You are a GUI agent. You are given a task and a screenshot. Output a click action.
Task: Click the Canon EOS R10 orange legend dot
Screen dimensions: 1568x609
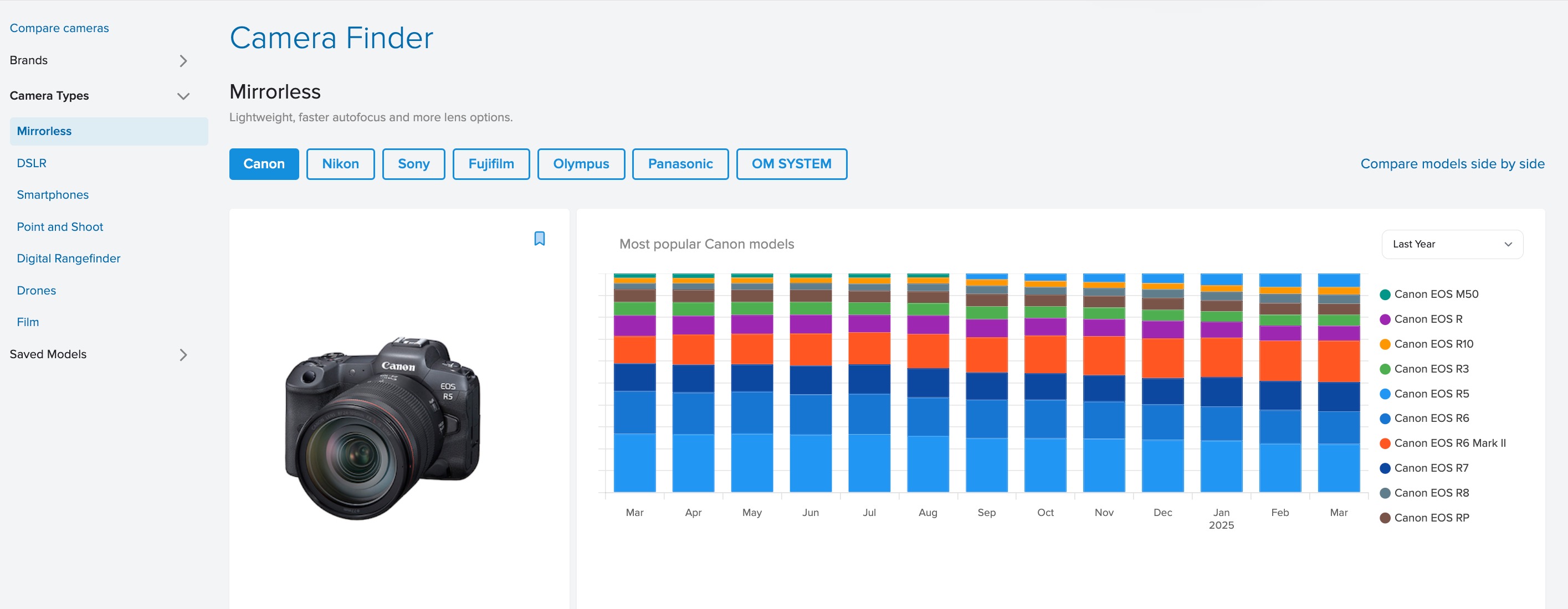(1385, 344)
